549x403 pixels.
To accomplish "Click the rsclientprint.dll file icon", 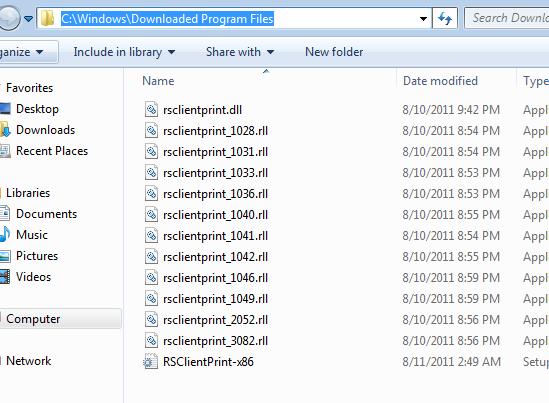I will point(151,110).
